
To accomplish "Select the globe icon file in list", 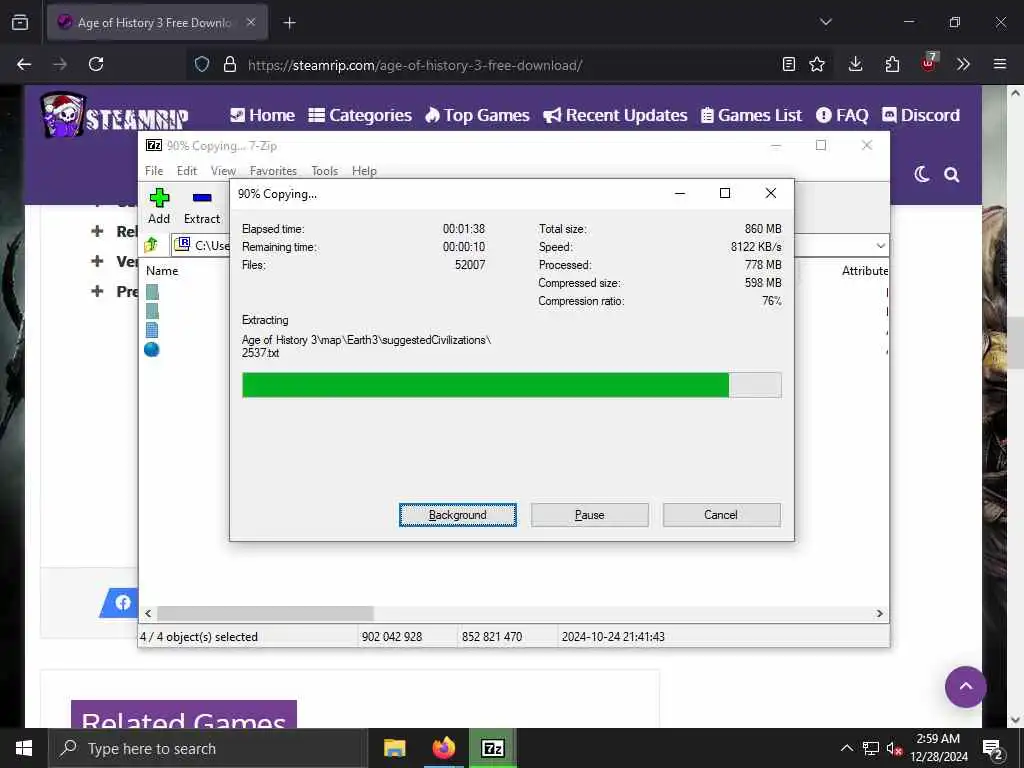I will 152,349.
